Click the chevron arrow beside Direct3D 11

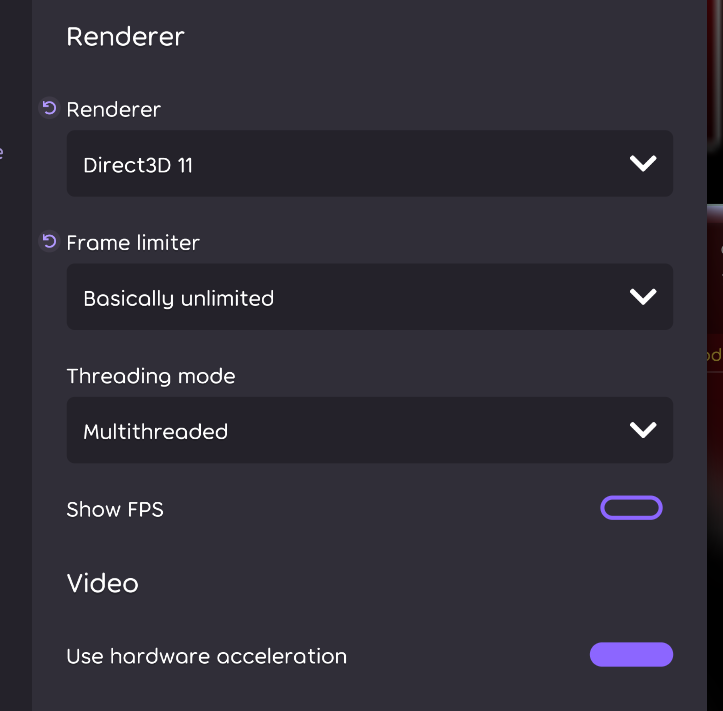pyautogui.click(x=643, y=163)
